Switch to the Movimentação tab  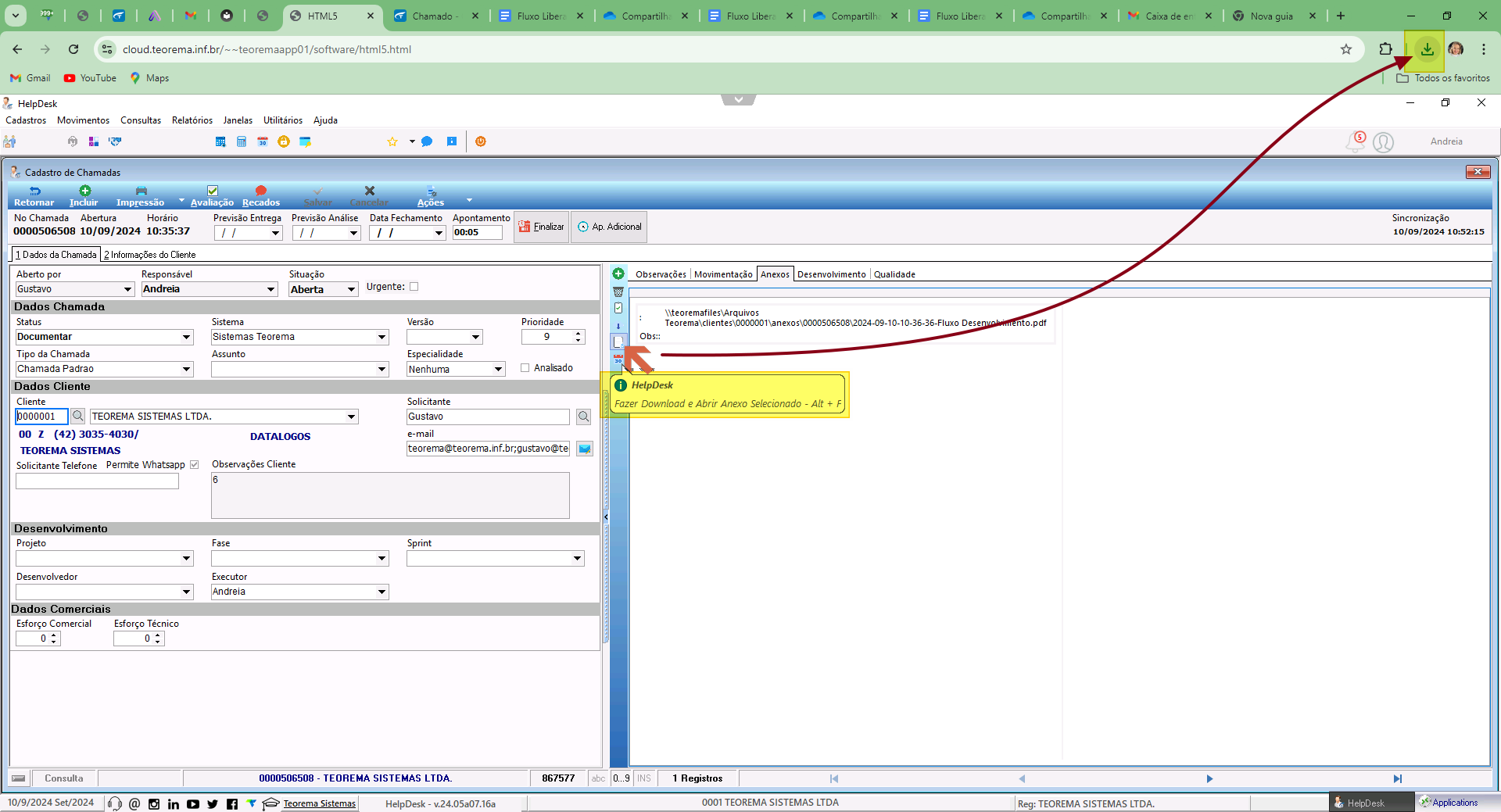click(x=723, y=274)
